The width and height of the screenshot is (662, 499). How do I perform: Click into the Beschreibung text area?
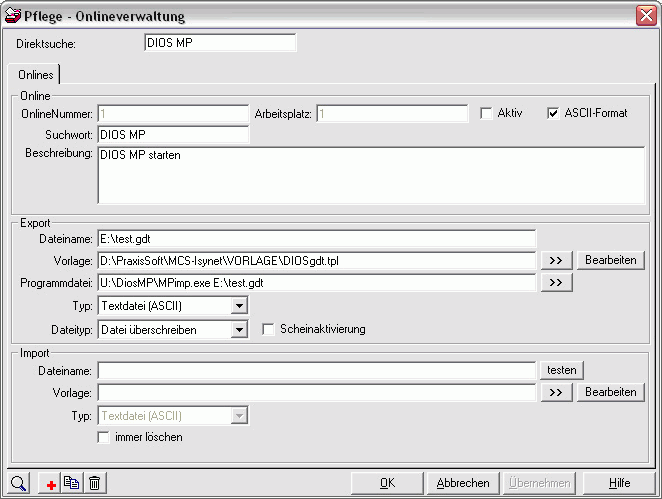(x=371, y=175)
